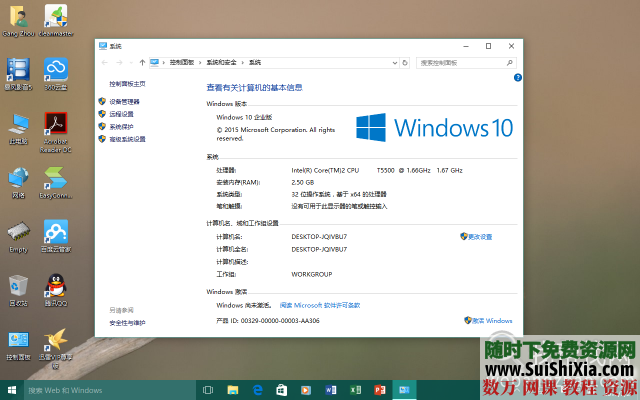Select the active System window taskbar button
Screen dimensions: 640x400
point(404,390)
